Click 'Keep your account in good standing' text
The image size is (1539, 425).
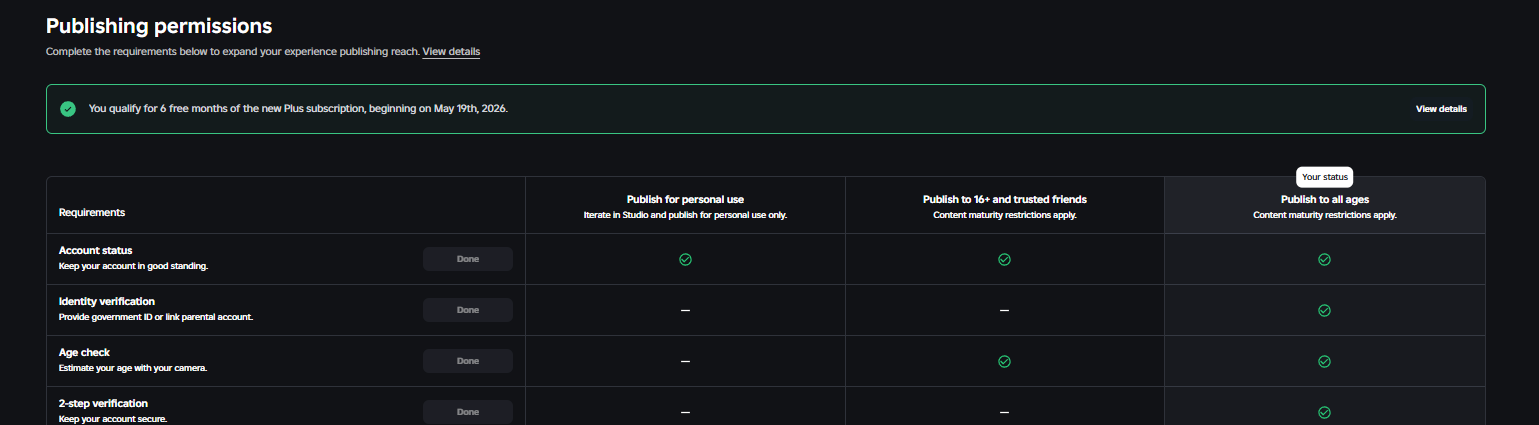point(133,266)
